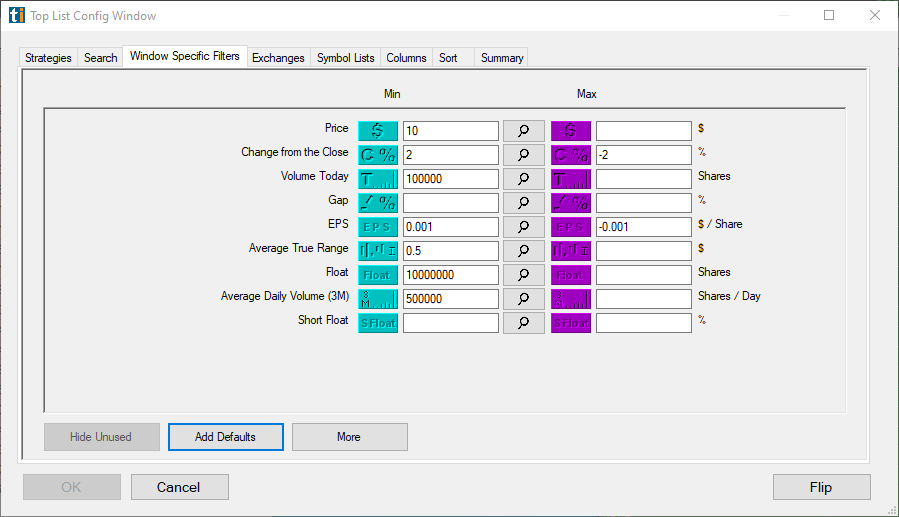Focus the empty Max Float field
The width and height of the screenshot is (899, 517).
(x=644, y=275)
